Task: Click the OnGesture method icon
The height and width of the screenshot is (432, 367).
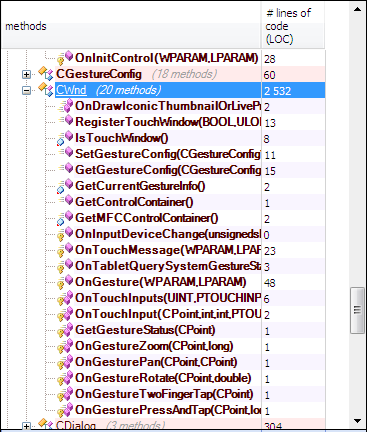Action: (65, 282)
